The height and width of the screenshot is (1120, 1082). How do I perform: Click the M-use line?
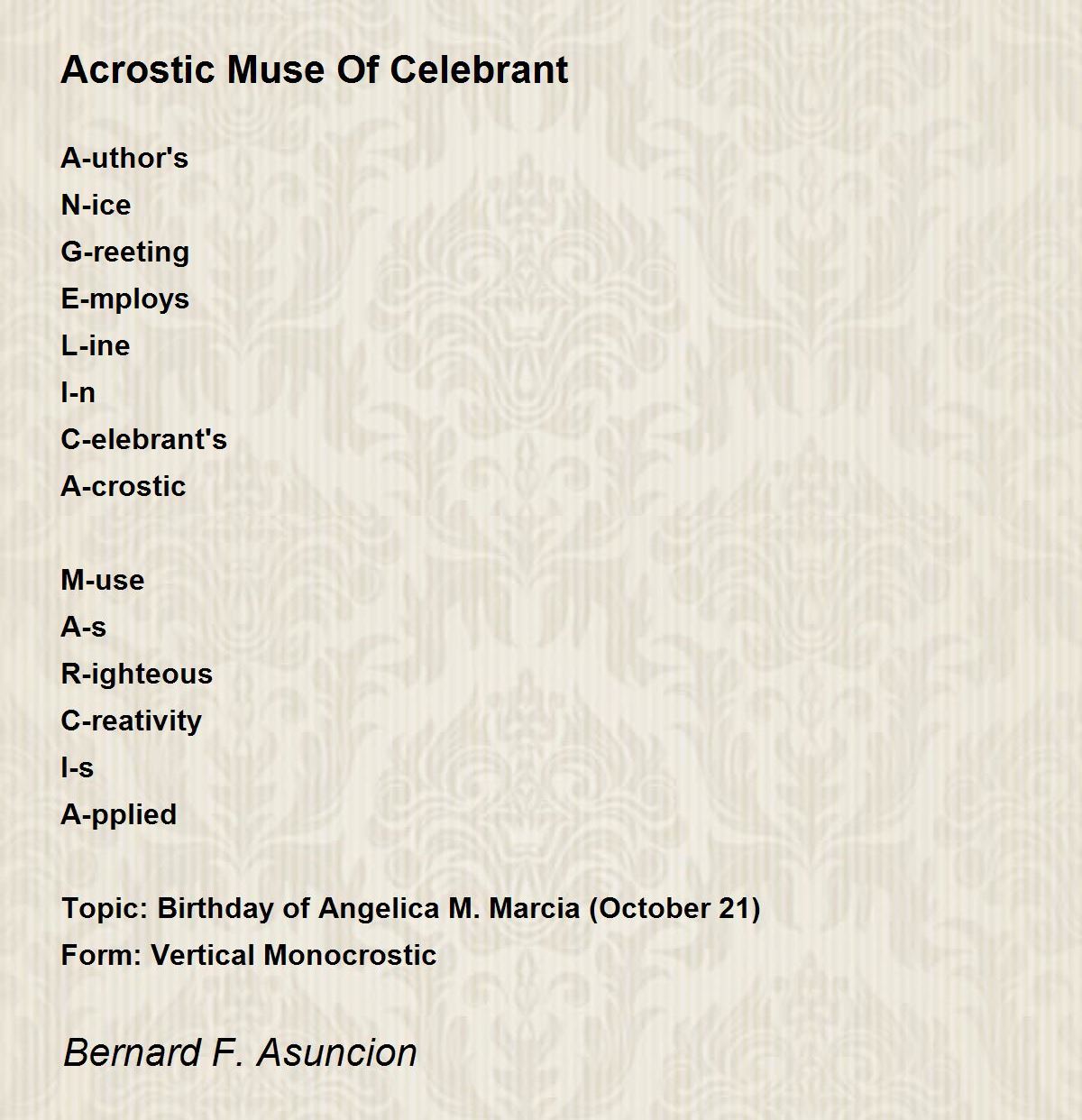tap(103, 580)
